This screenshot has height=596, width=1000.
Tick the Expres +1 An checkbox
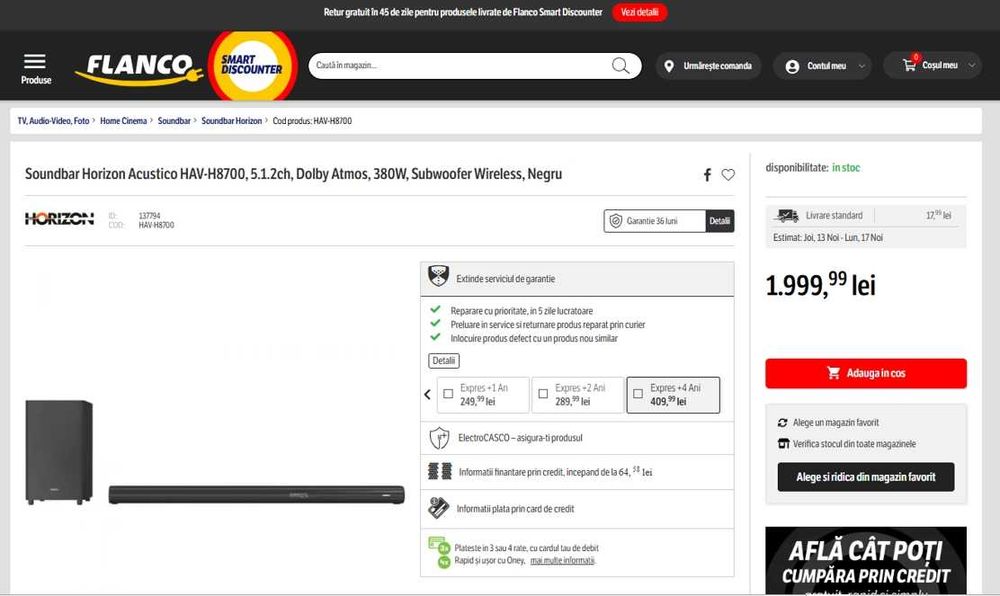tap(448, 394)
